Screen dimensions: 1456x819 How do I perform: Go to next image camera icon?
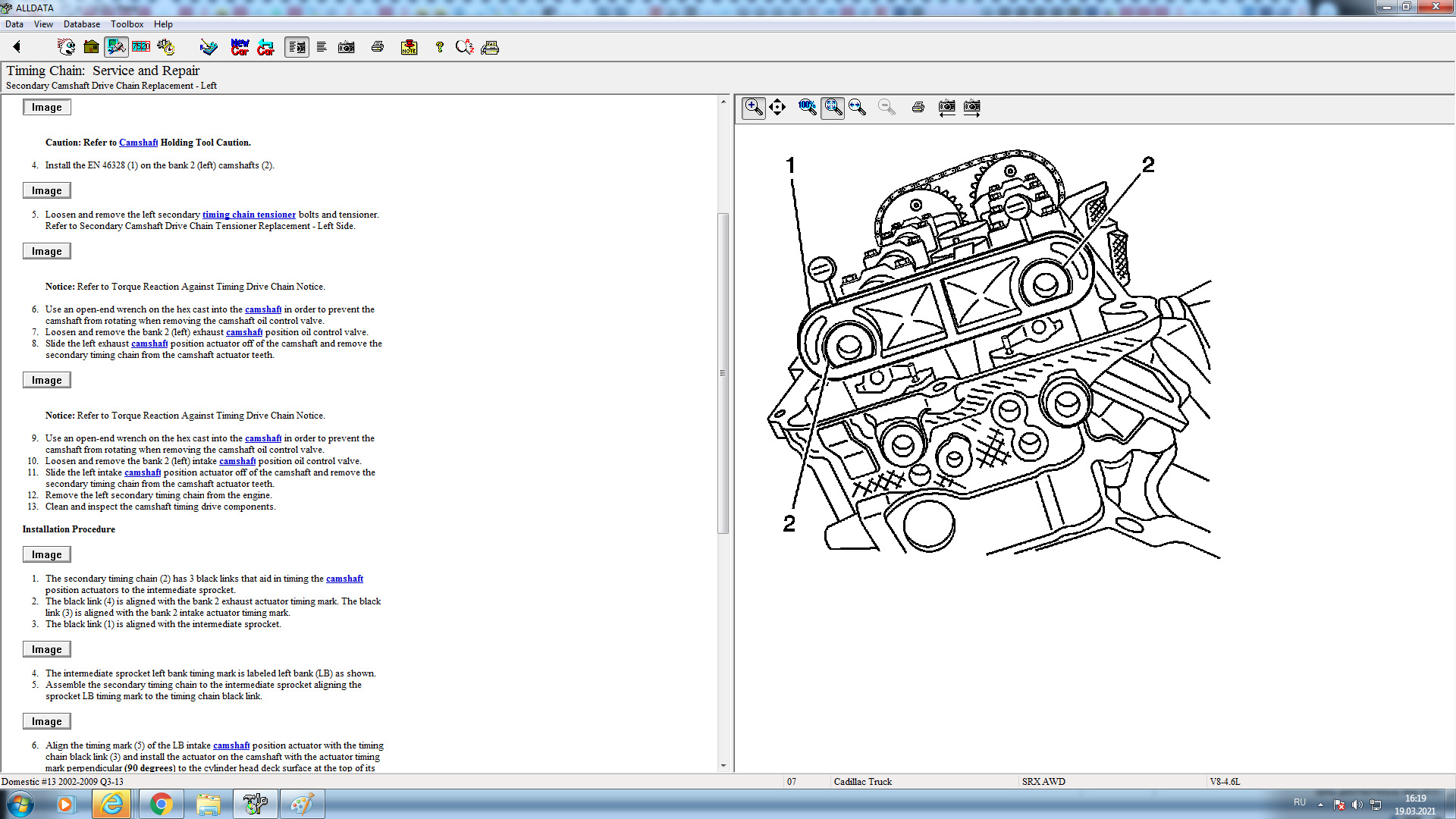click(971, 107)
